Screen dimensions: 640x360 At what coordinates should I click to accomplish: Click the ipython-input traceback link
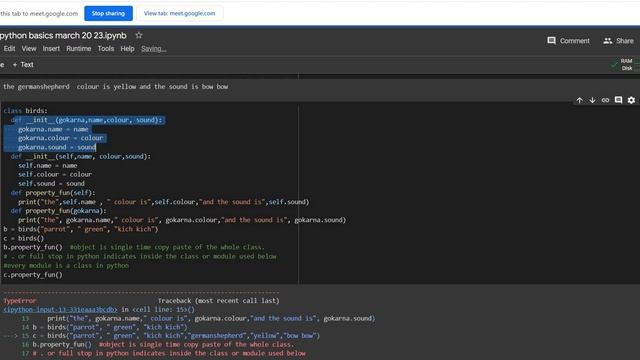60,309
